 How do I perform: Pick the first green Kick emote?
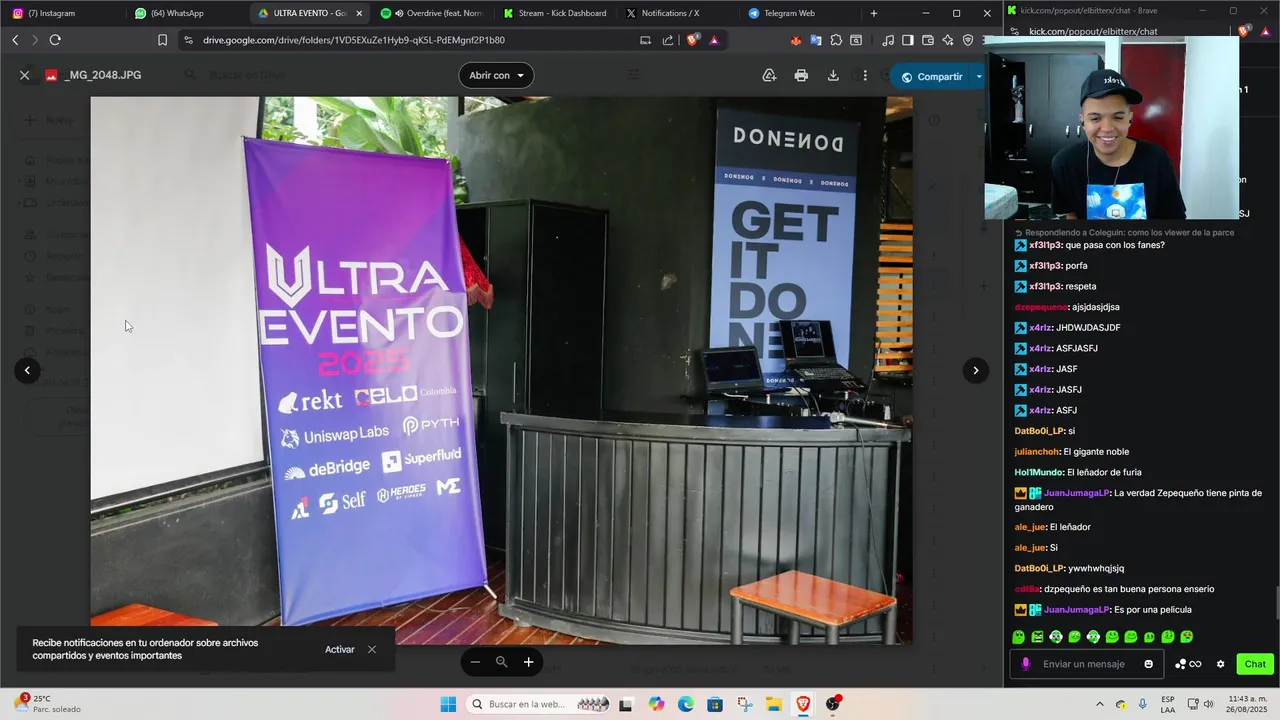click(1018, 637)
